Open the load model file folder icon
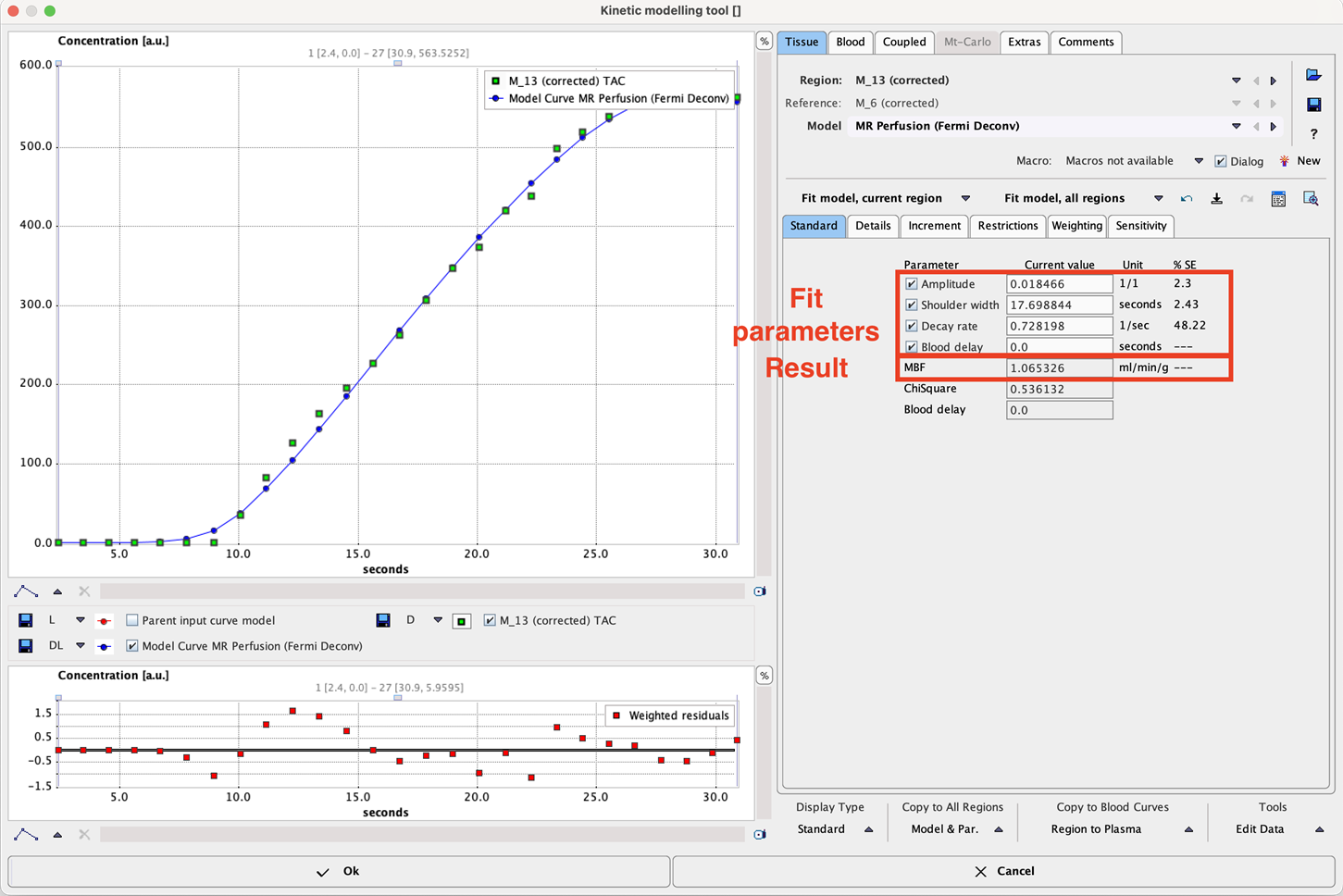The width and height of the screenshot is (1343, 896). pyautogui.click(x=1313, y=75)
